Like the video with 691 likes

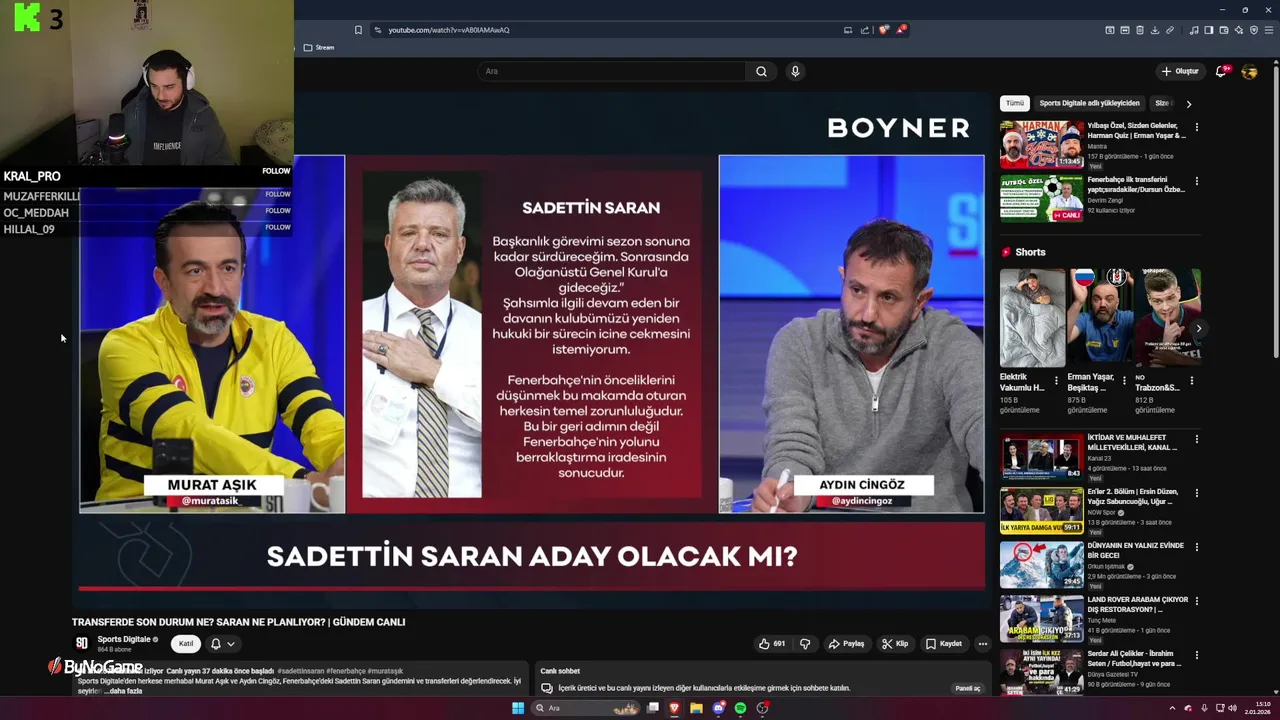tap(772, 644)
